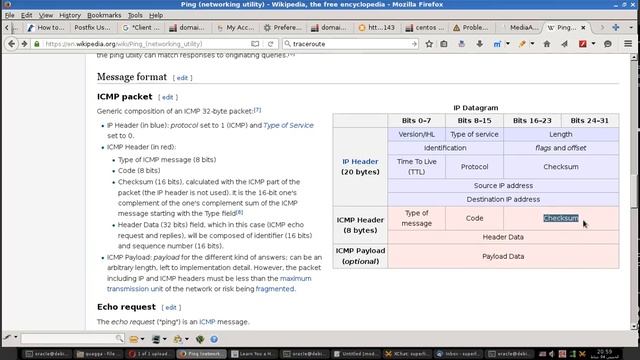Open the bookmarks list clipboard icon
The width and height of the screenshot is (640, 360).
pyautogui.click(x=444, y=44)
